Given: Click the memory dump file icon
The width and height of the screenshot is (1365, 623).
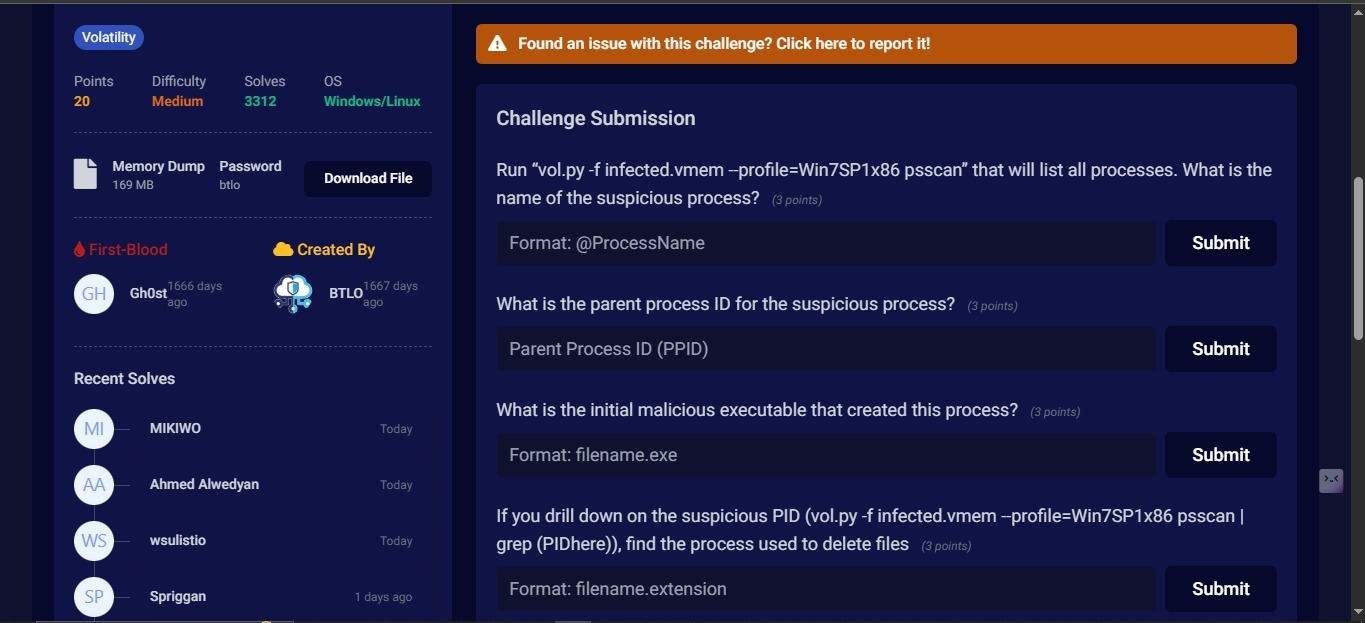Looking at the screenshot, I should coord(86,174).
